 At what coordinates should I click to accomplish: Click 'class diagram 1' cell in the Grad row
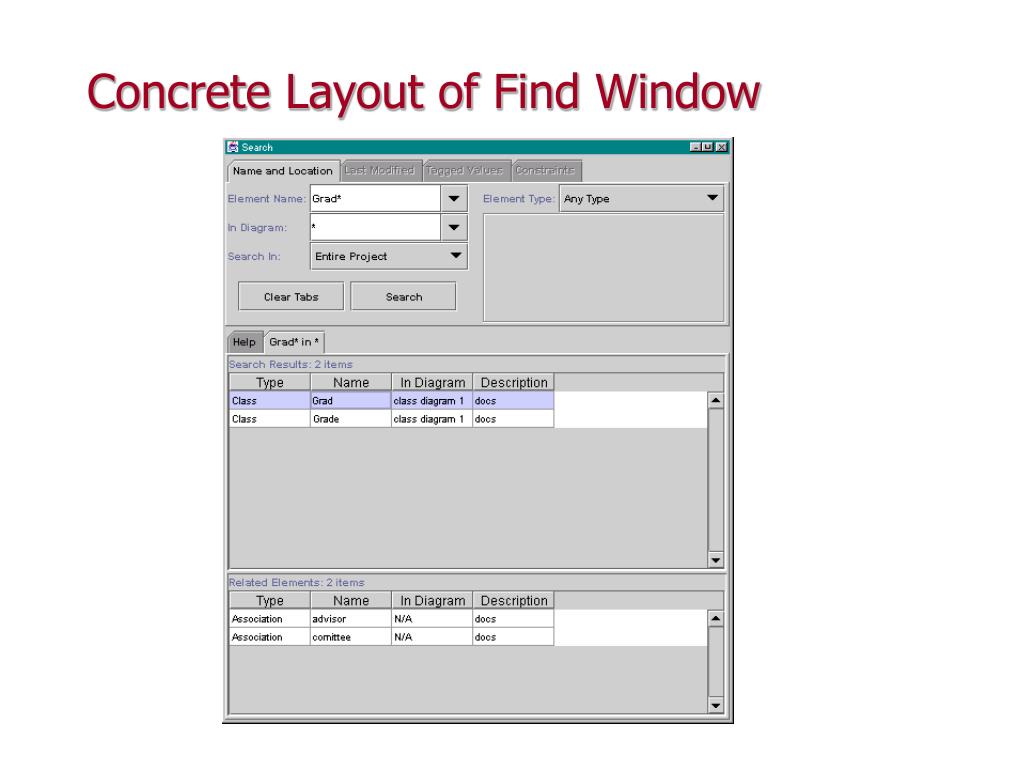[432, 401]
